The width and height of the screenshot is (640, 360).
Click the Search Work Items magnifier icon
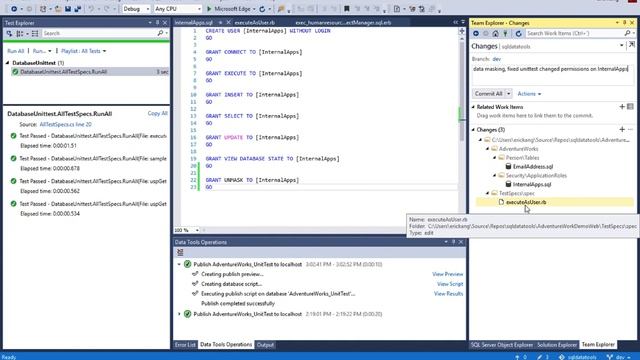click(x=627, y=33)
